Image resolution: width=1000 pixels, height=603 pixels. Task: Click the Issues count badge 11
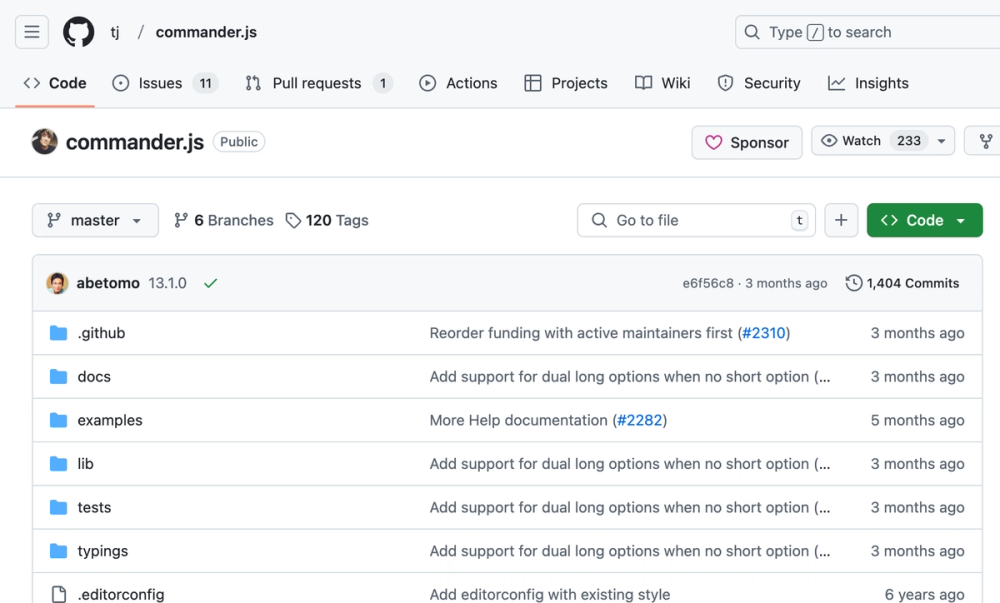(x=205, y=83)
